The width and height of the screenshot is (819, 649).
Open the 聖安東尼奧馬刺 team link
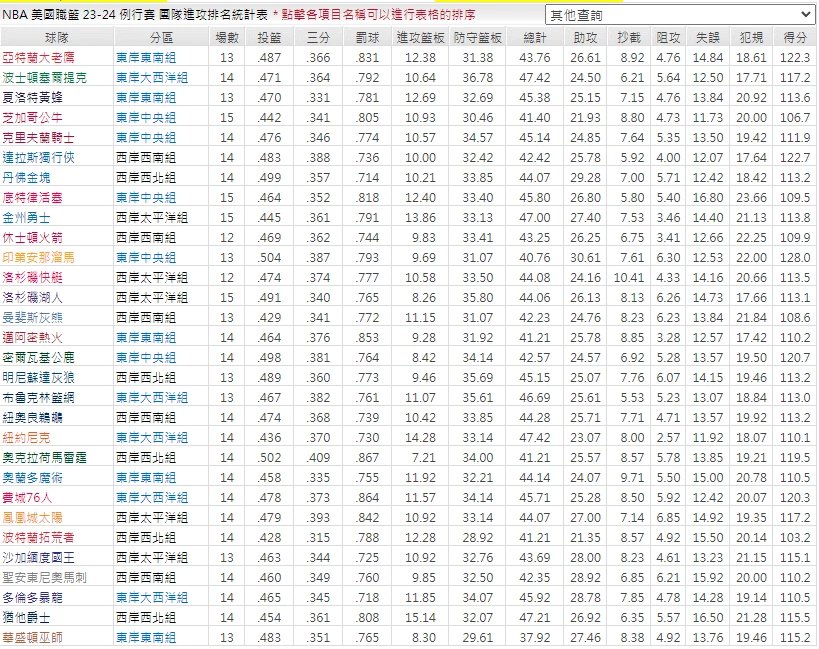[44, 578]
